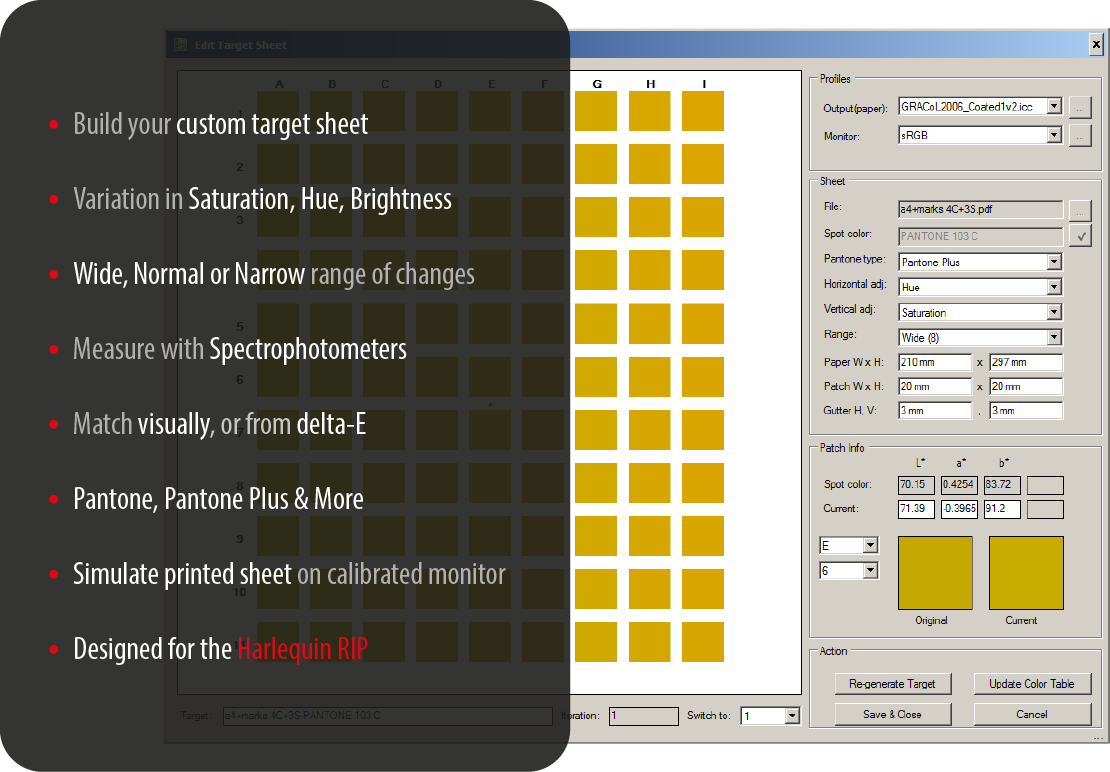Click the browse button next to Output(paper) profile

point(1079,106)
